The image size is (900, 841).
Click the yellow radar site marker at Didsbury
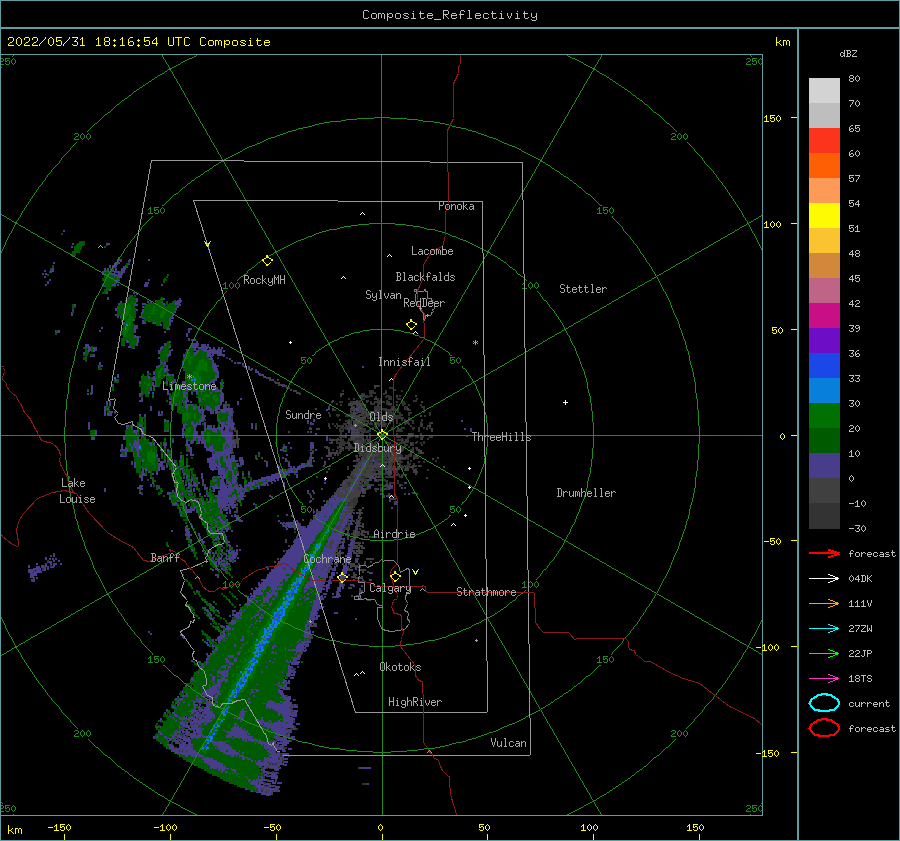[382, 435]
